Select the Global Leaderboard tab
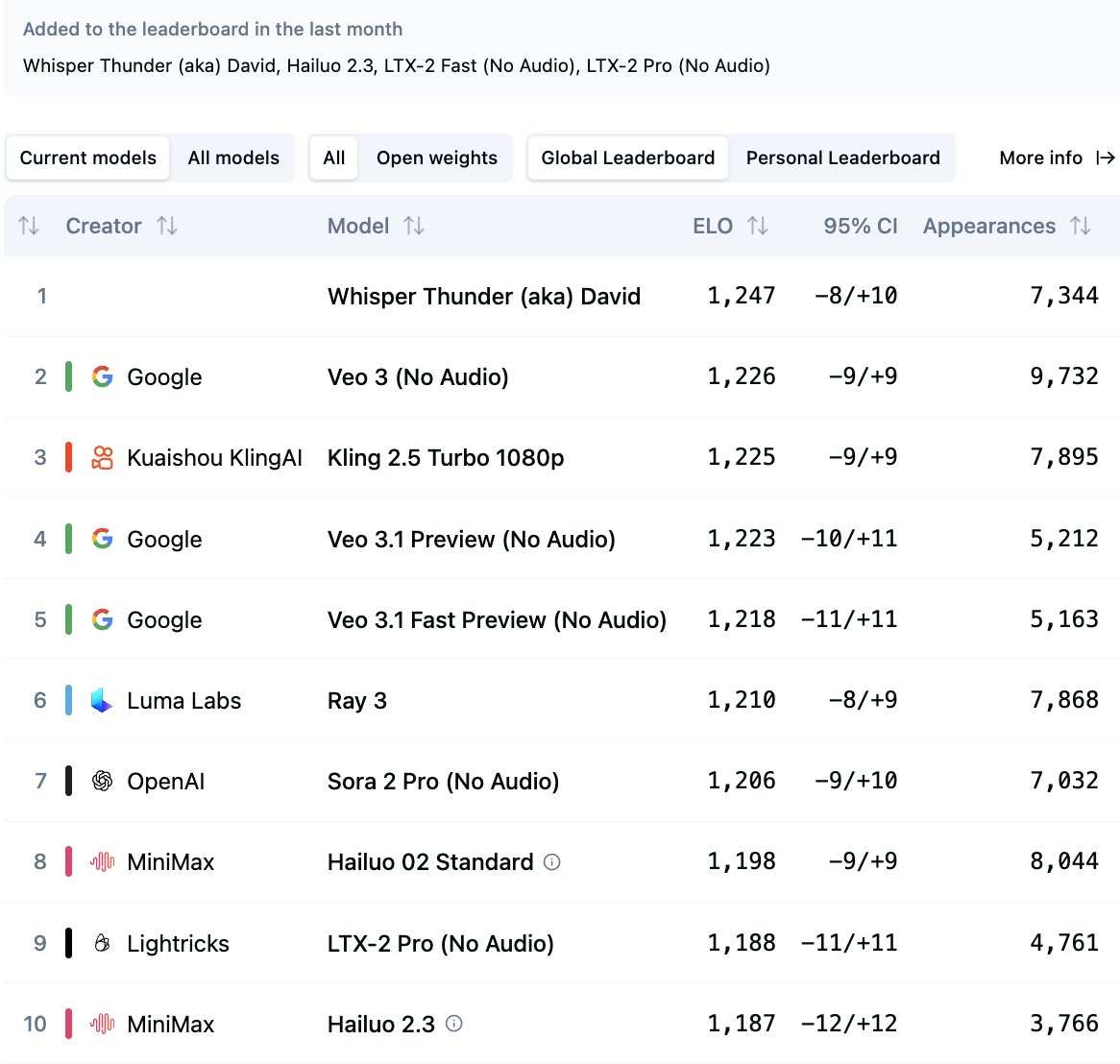The image size is (1120, 1064). 627,158
